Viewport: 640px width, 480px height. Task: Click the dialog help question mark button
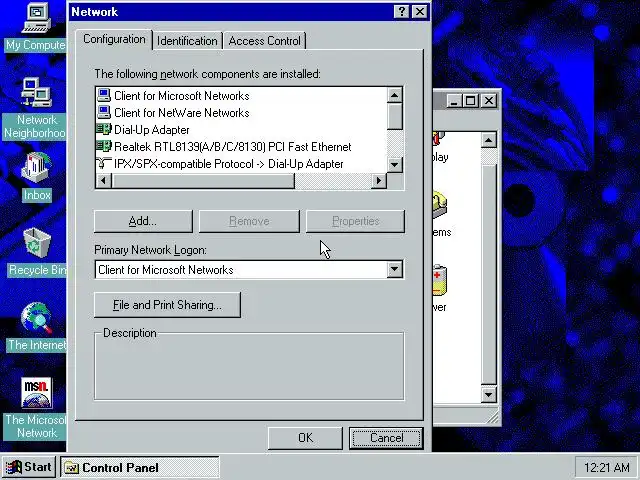click(x=402, y=11)
